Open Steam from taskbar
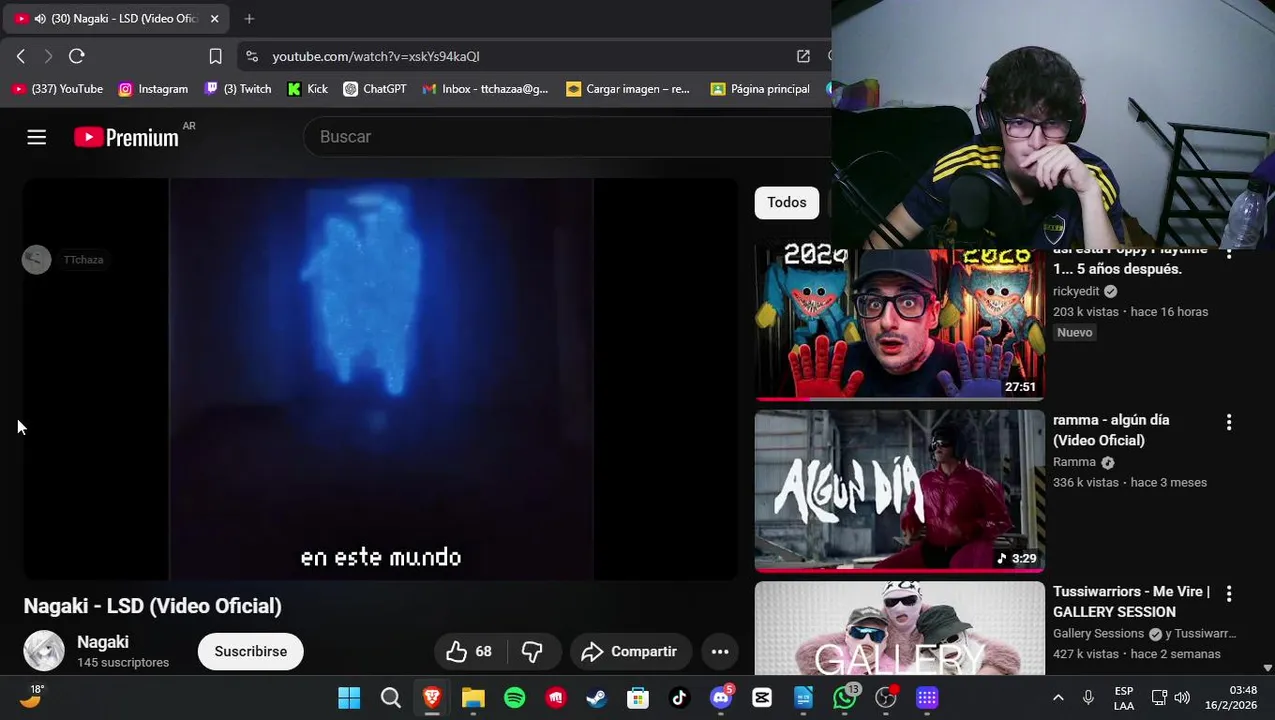Screen dimensions: 1275x720 tap(597, 698)
